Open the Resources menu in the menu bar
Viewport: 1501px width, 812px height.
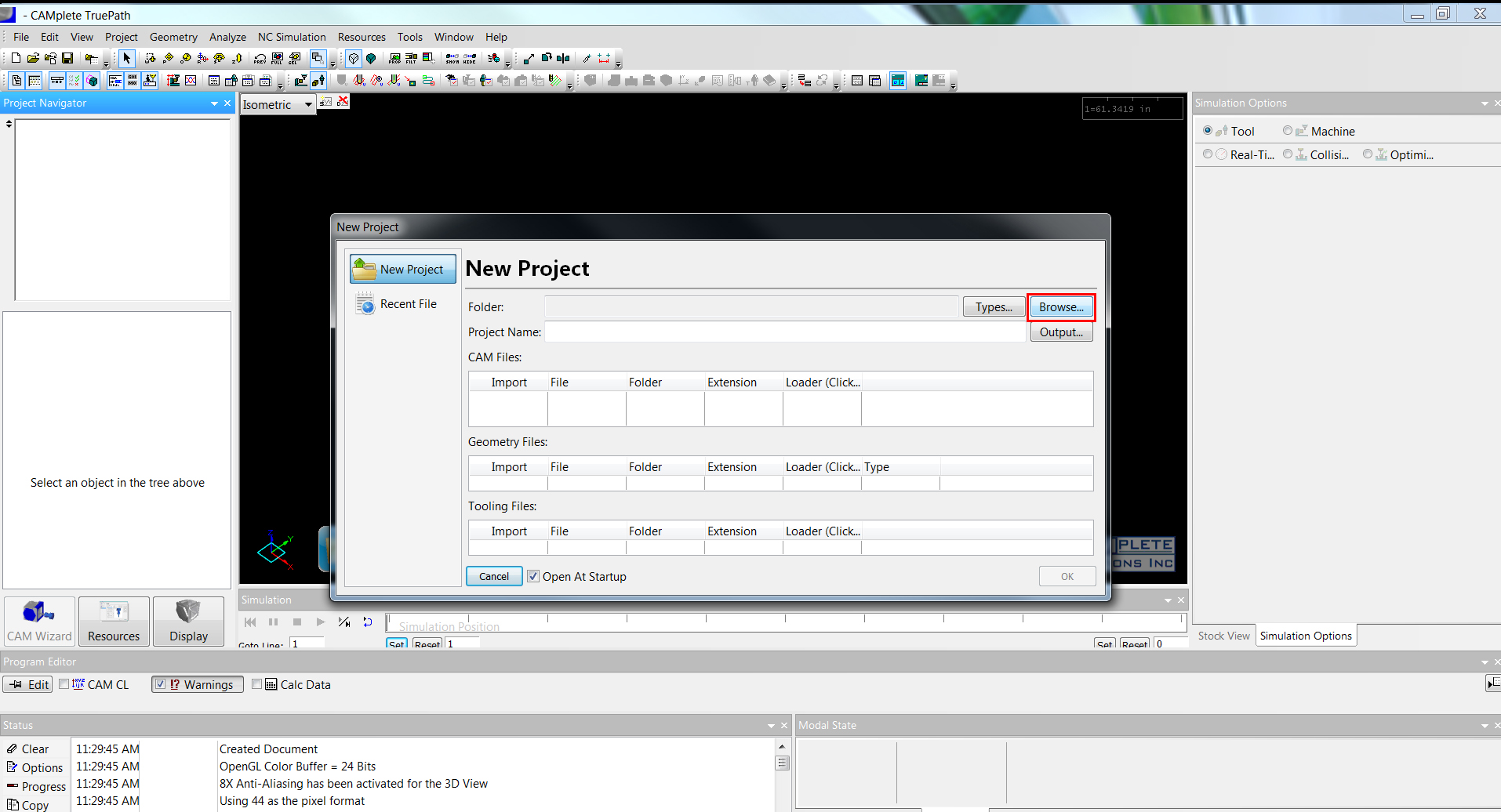[x=362, y=37]
